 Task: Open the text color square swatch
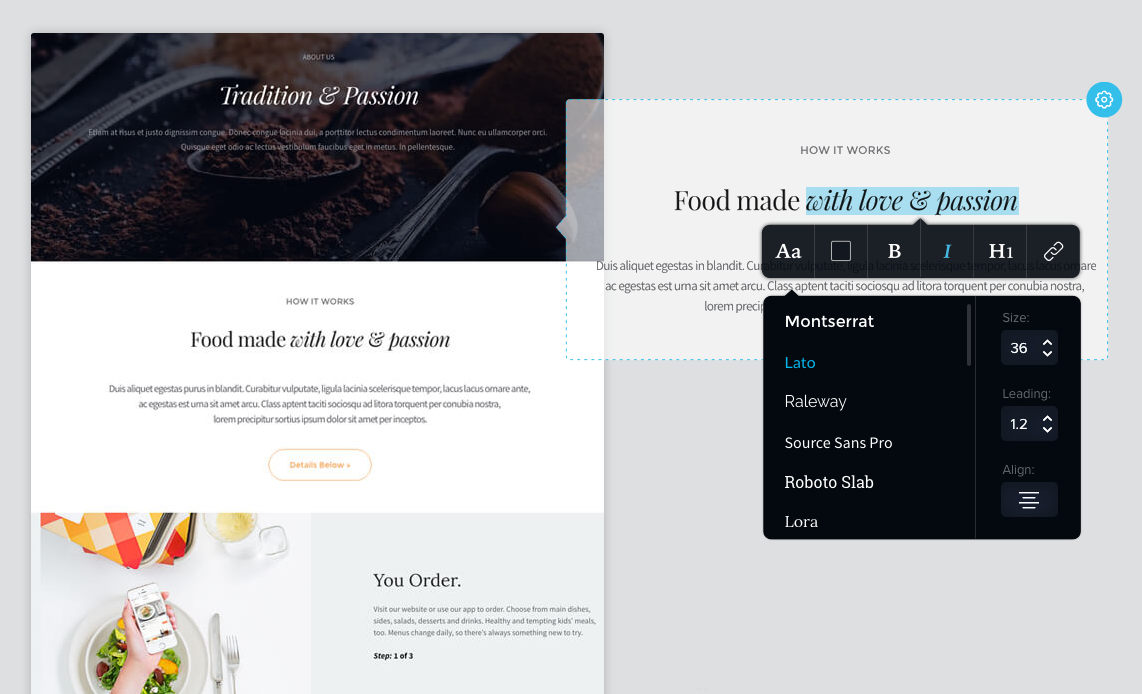(840, 251)
